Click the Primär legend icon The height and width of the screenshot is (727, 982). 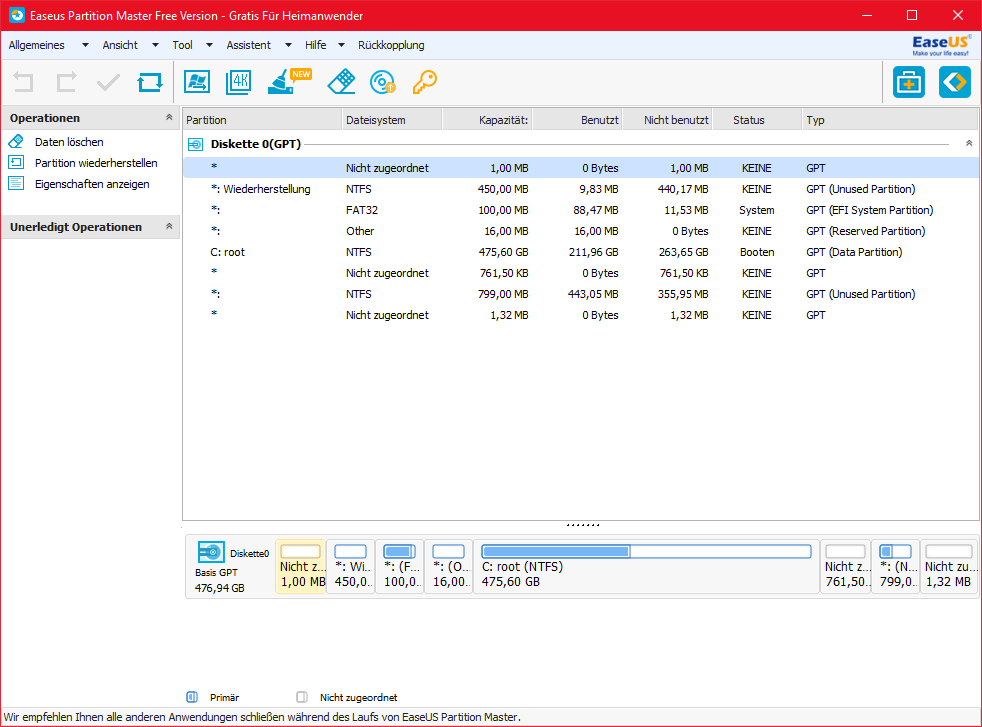tap(192, 697)
